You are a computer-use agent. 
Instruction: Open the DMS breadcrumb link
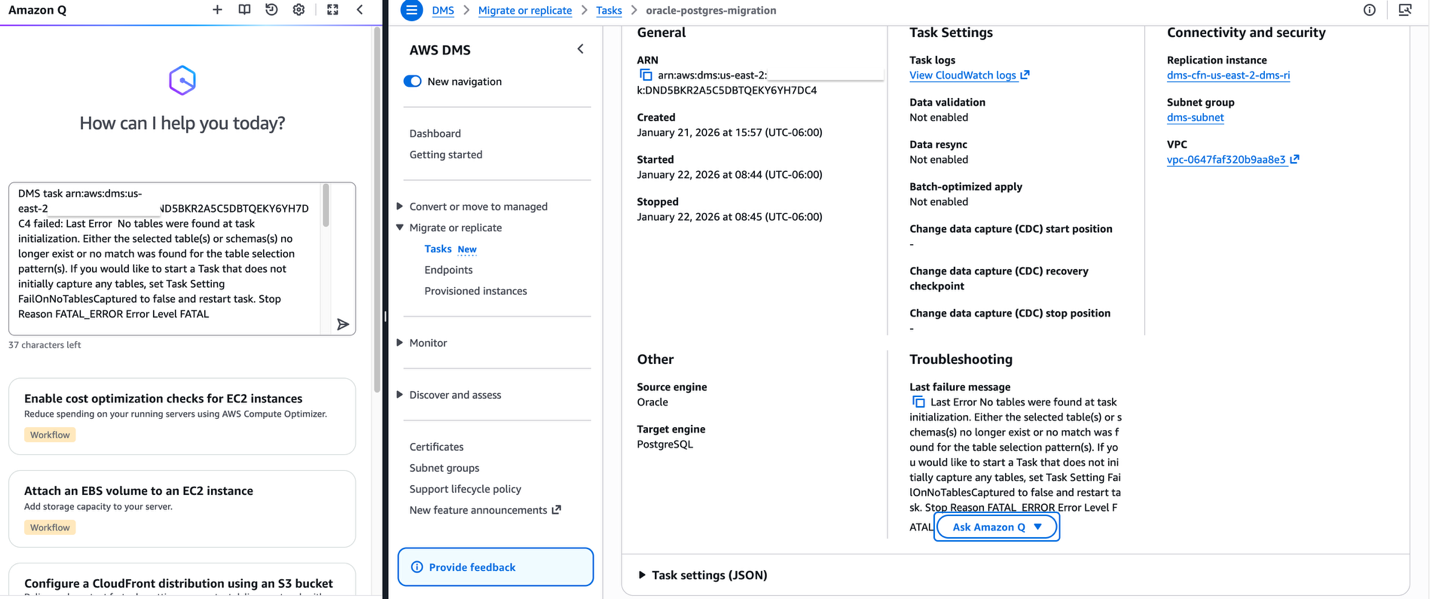click(x=442, y=10)
